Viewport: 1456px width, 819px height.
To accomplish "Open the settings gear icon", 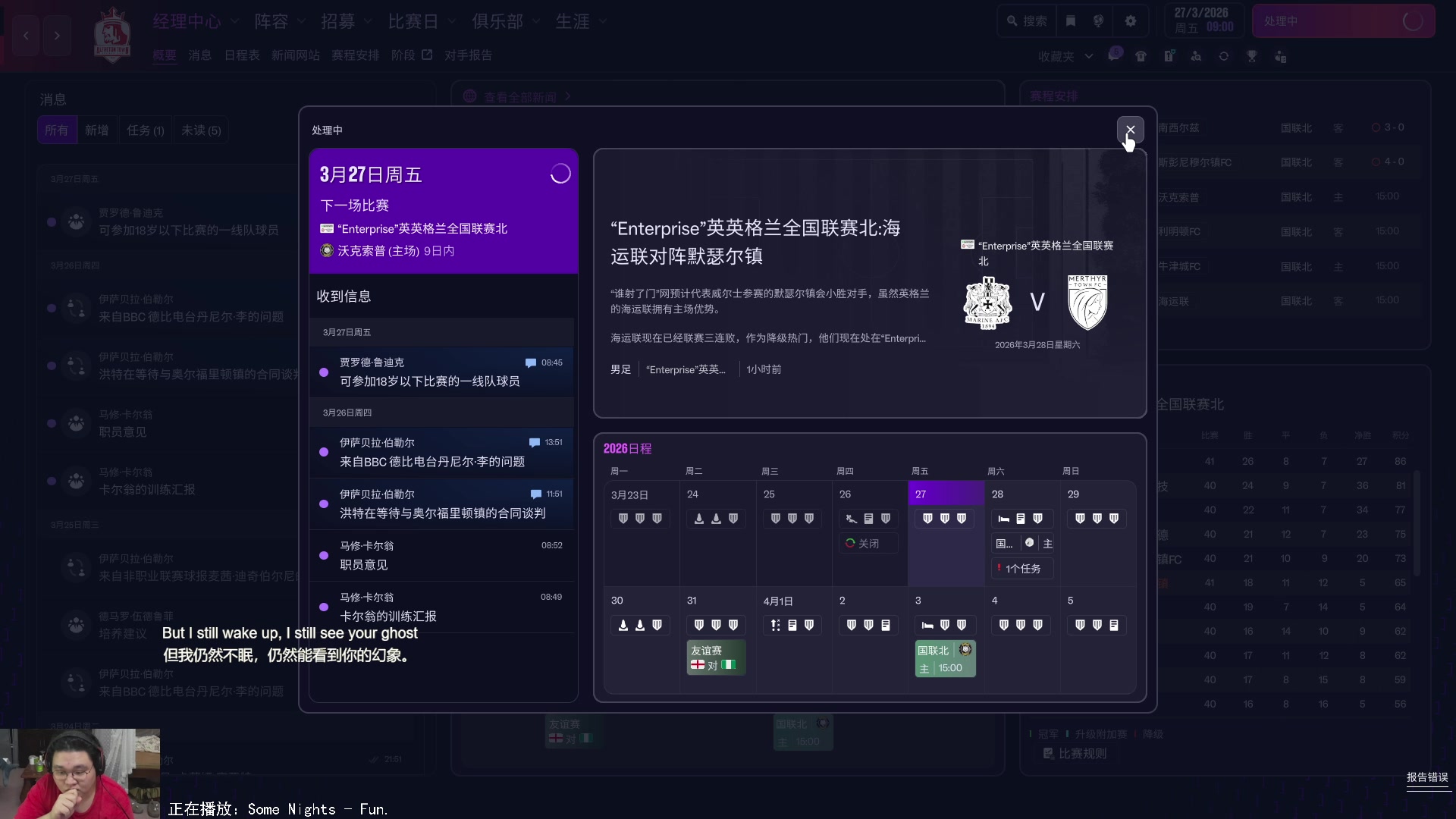I will click(x=1131, y=20).
